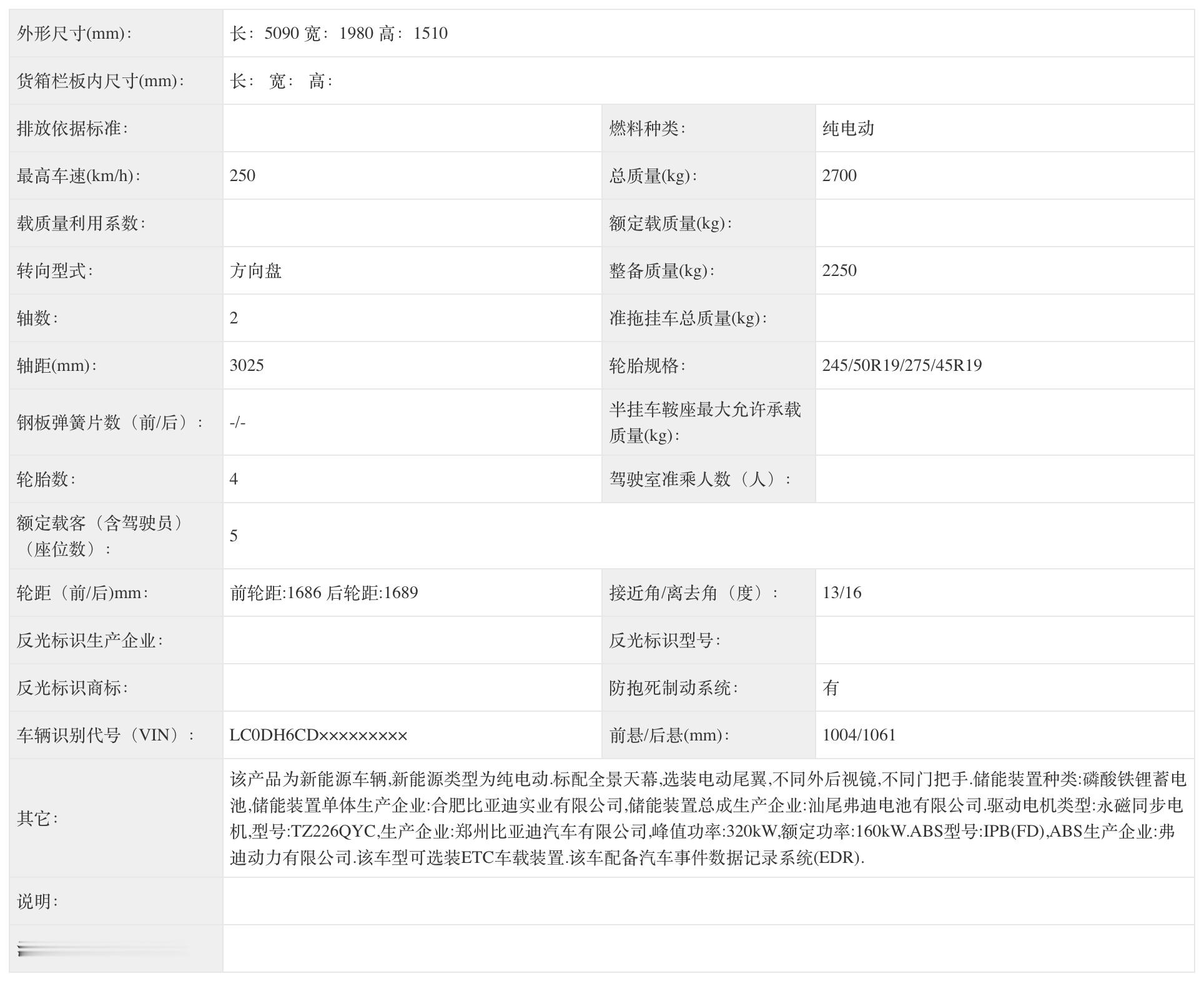Select the angle value 13/16

pyautogui.click(x=842, y=593)
